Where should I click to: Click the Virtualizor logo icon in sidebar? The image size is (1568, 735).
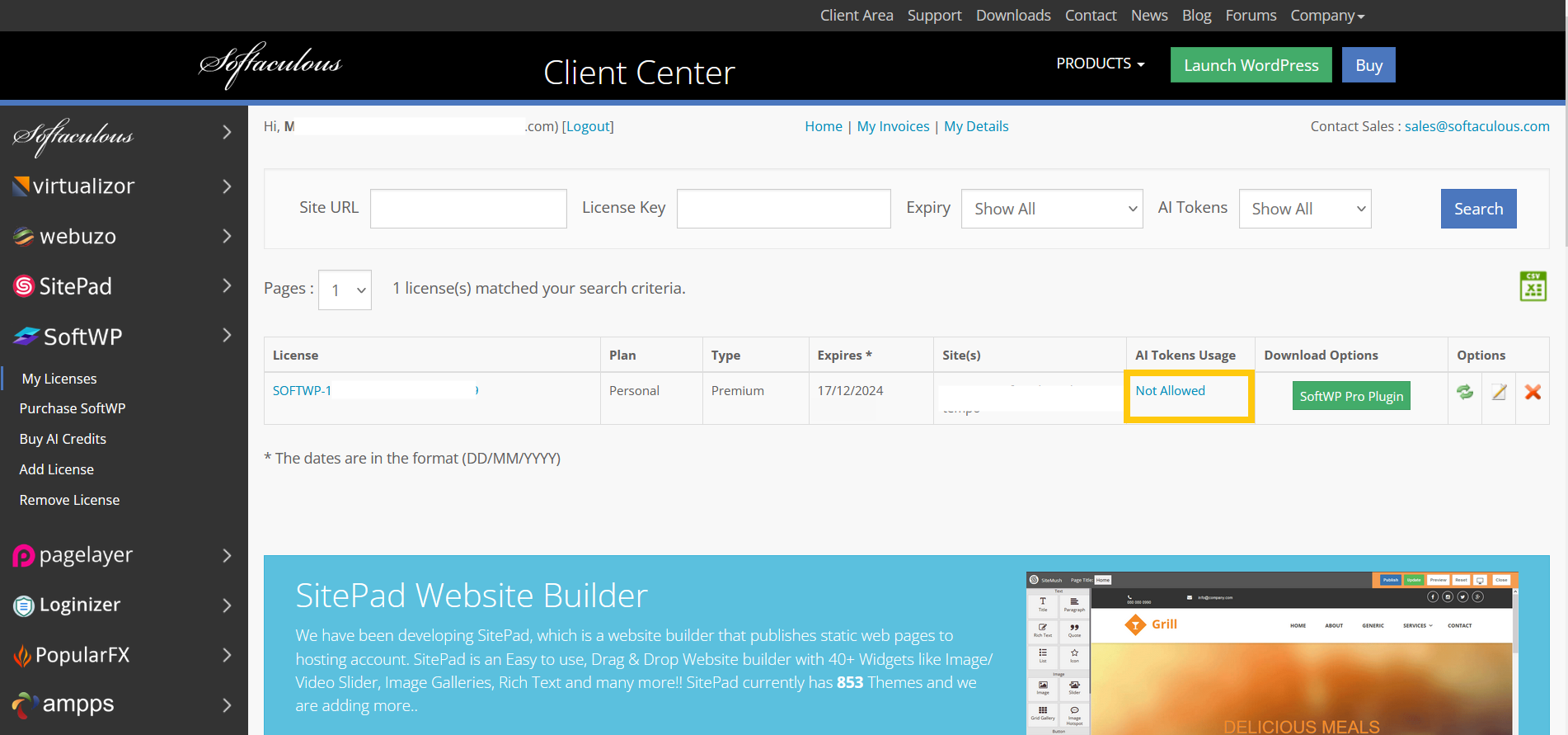[x=21, y=186]
